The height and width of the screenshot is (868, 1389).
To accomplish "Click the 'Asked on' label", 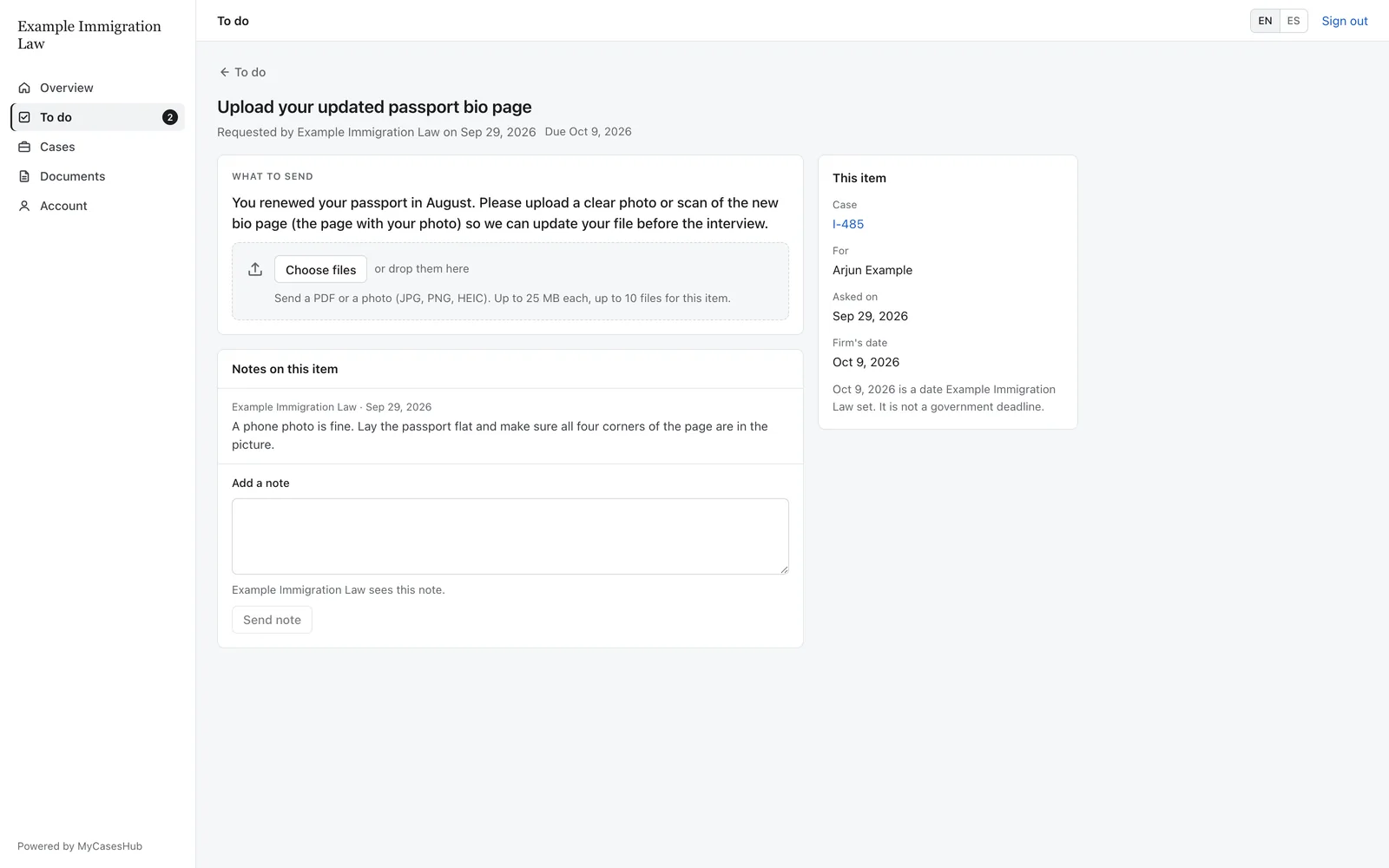I will [855, 297].
